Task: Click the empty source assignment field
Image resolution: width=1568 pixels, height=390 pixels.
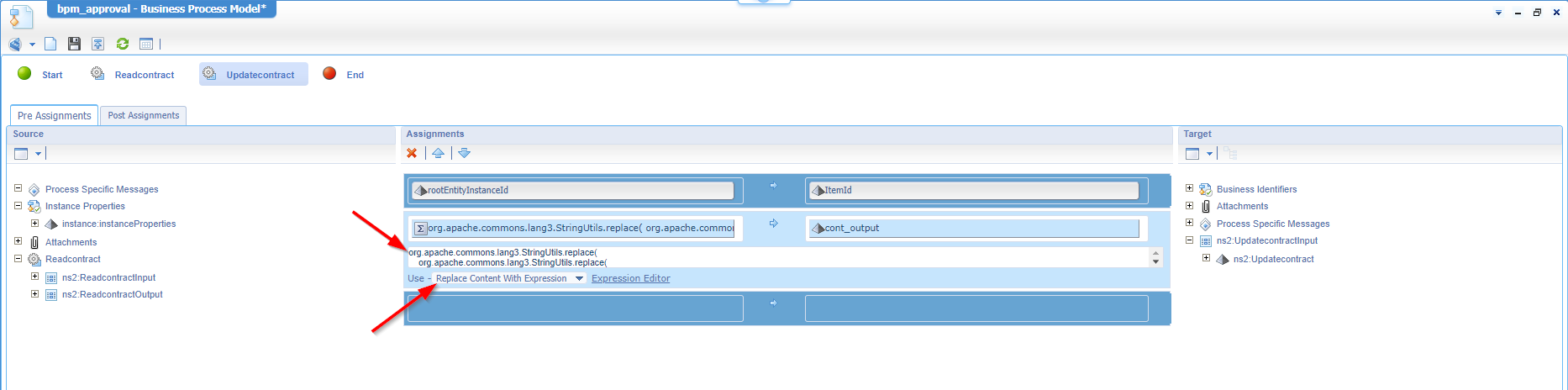Action: pyautogui.click(x=576, y=308)
